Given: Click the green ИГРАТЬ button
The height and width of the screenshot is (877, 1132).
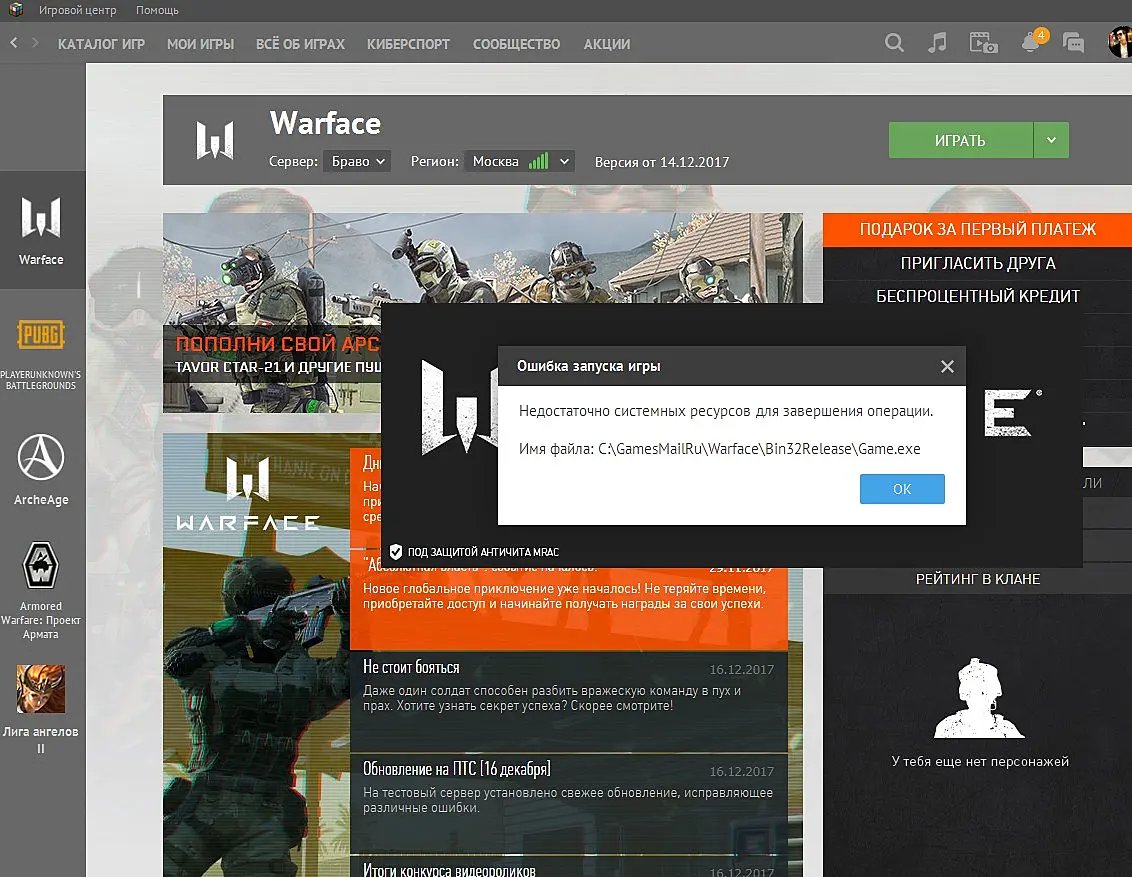Looking at the screenshot, I should coord(961,140).
